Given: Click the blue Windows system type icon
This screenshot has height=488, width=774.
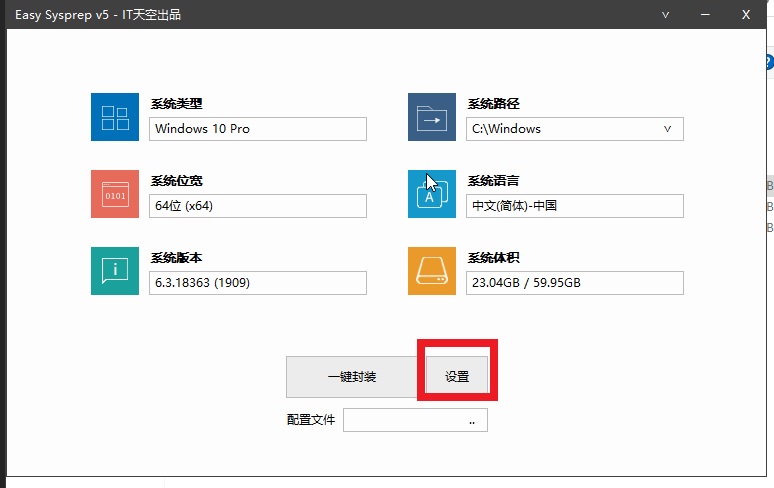Looking at the screenshot, I should tap(115, 117).
